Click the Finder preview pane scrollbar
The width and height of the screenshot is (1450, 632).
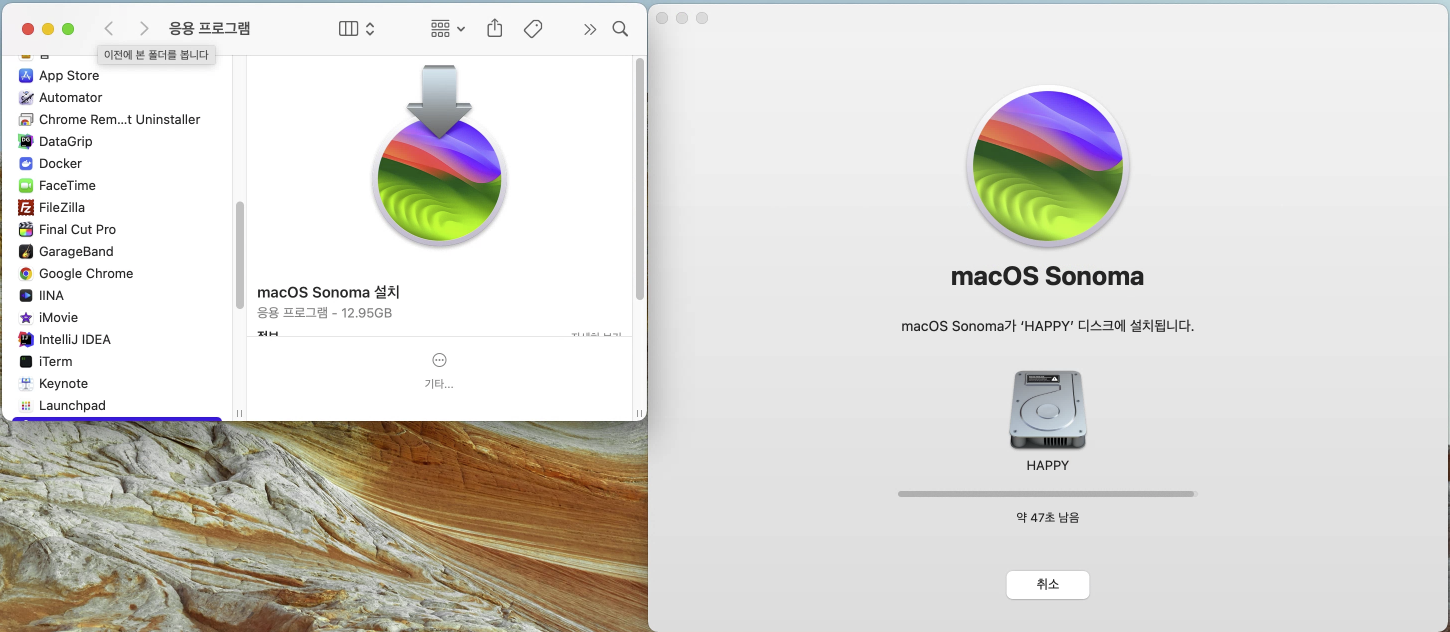[640, 178]
